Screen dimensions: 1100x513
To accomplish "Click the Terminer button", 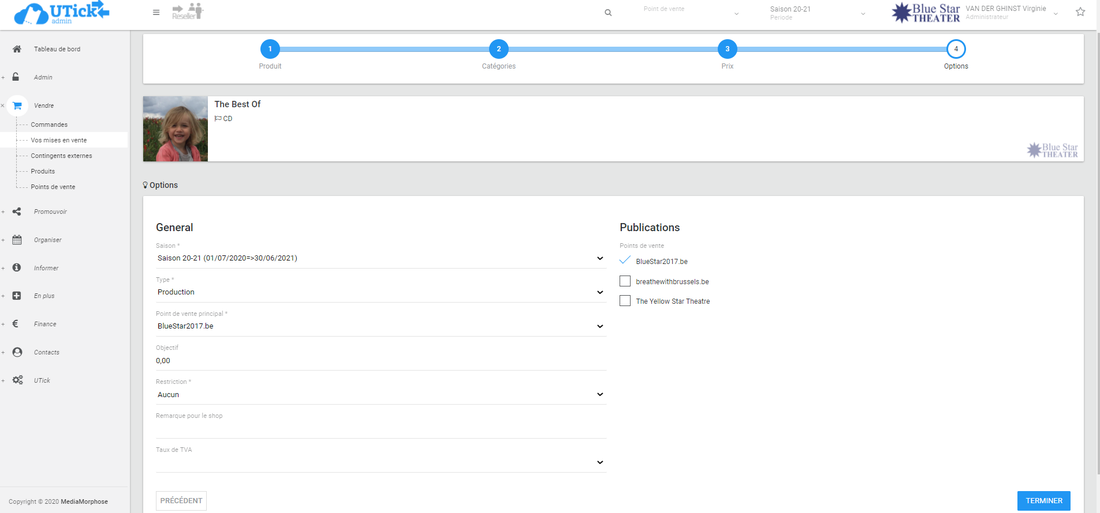I will [1043, 501].
